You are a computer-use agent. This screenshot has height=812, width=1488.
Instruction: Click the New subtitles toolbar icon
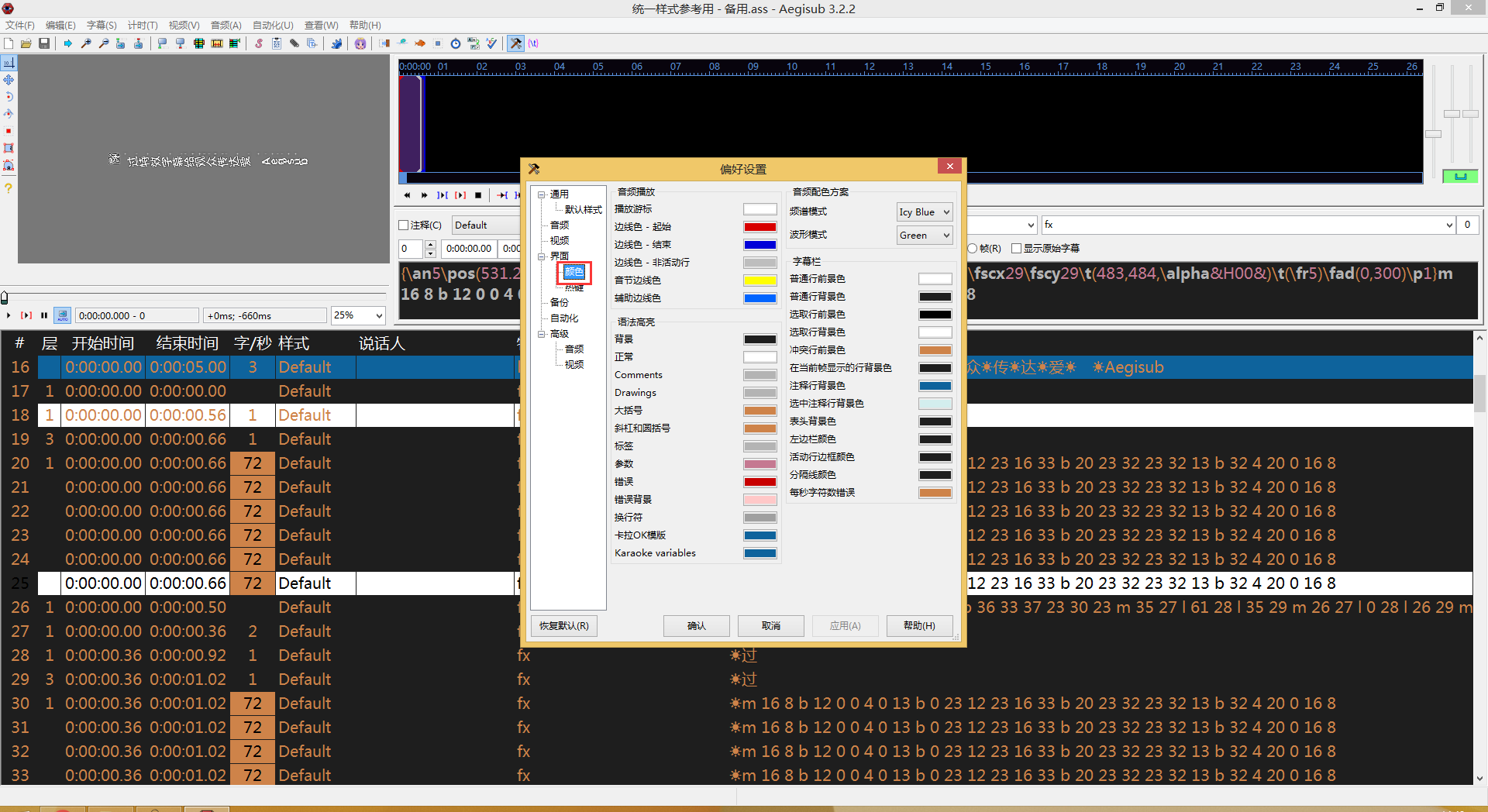tap(9, 43)
